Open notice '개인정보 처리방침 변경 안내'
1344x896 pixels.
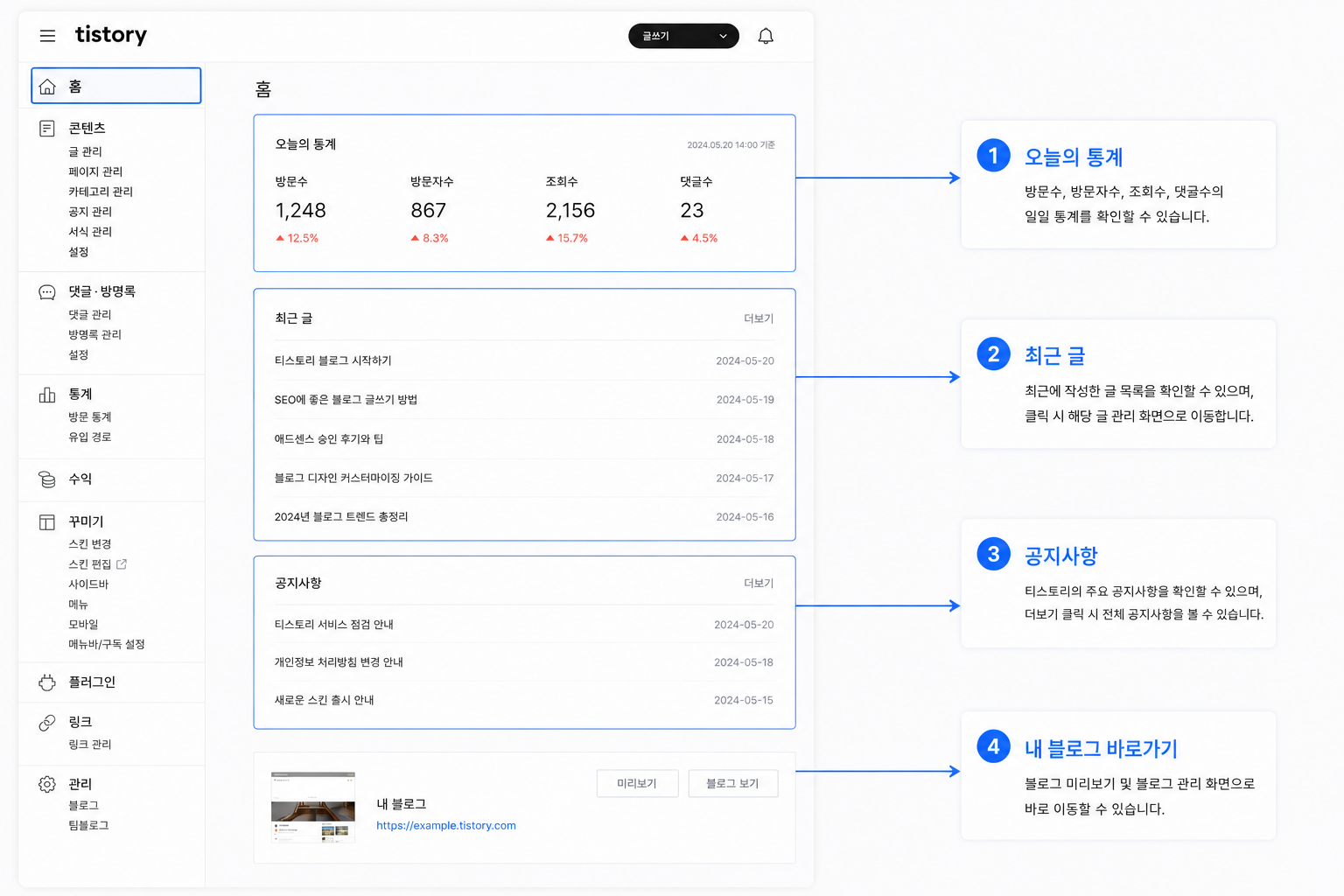pos(339,662)
